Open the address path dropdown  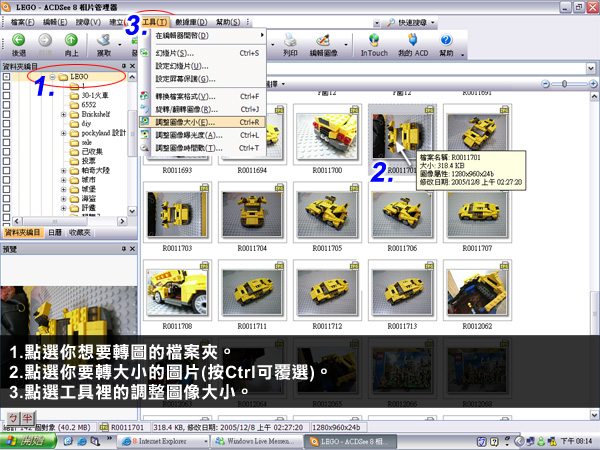[591, 69]
